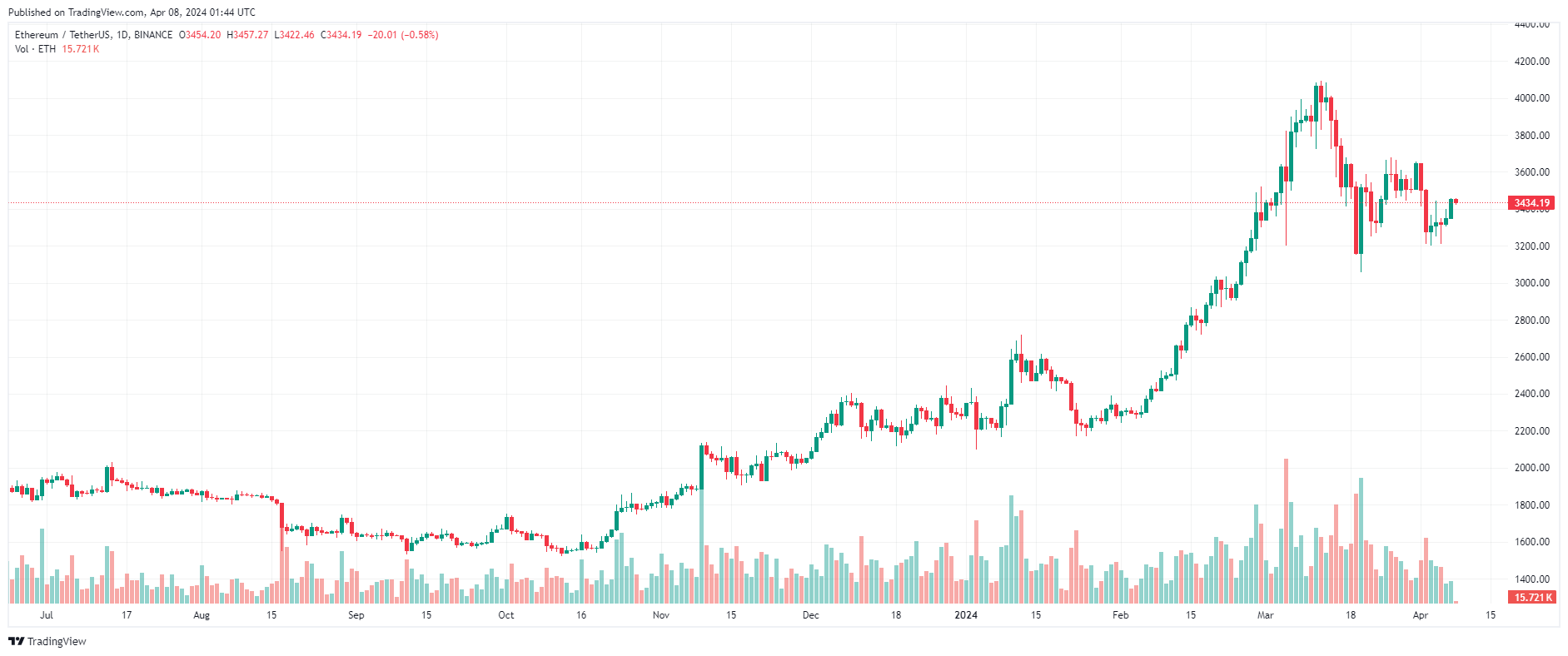Select the Mar marker on the time axis
Image resolution: width=1568 pixels, height=656 pixels.
coord(1266,615)
